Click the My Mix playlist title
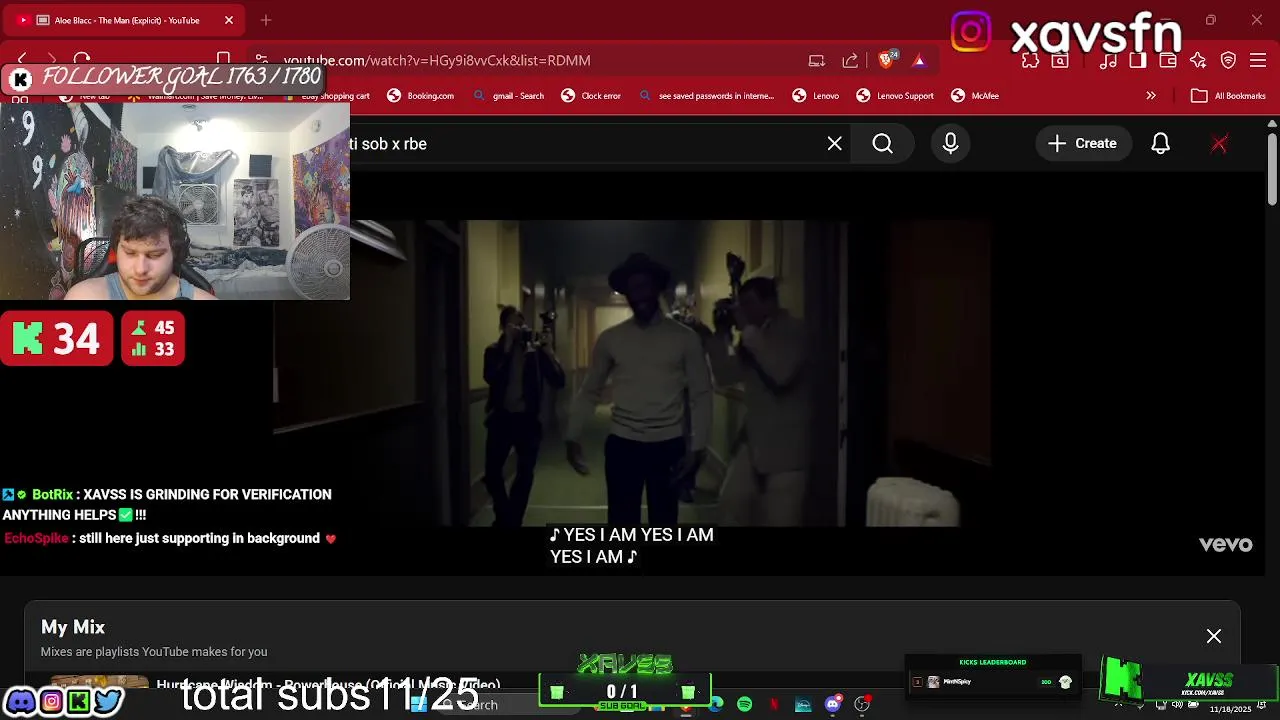Viewport: 1280px width, 720px height. point(73,627)
